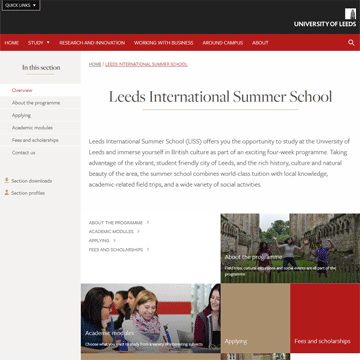The image size is (360, 360).
Task: Select Overview in the sidebar
Action: (x=40, y=90)
